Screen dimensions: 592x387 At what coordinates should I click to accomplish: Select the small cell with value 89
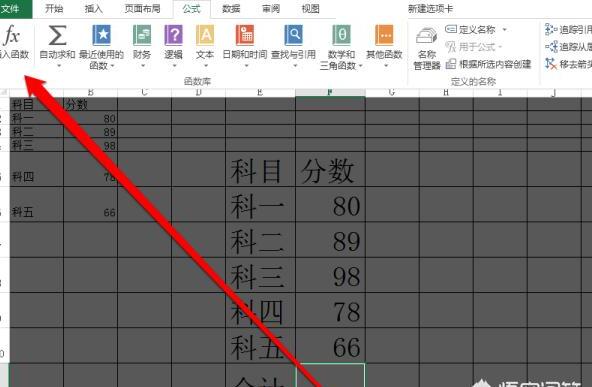[x=91, y=131]
